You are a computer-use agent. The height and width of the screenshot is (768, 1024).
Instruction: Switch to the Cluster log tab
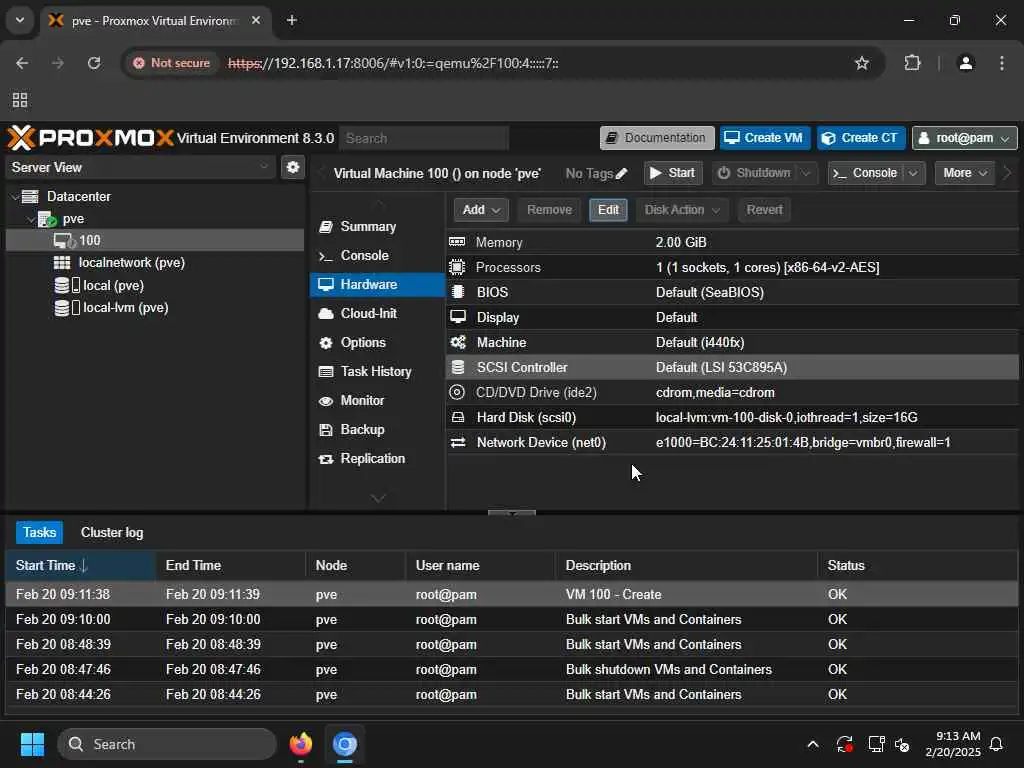pyautogui.click(x=112, y=532)
